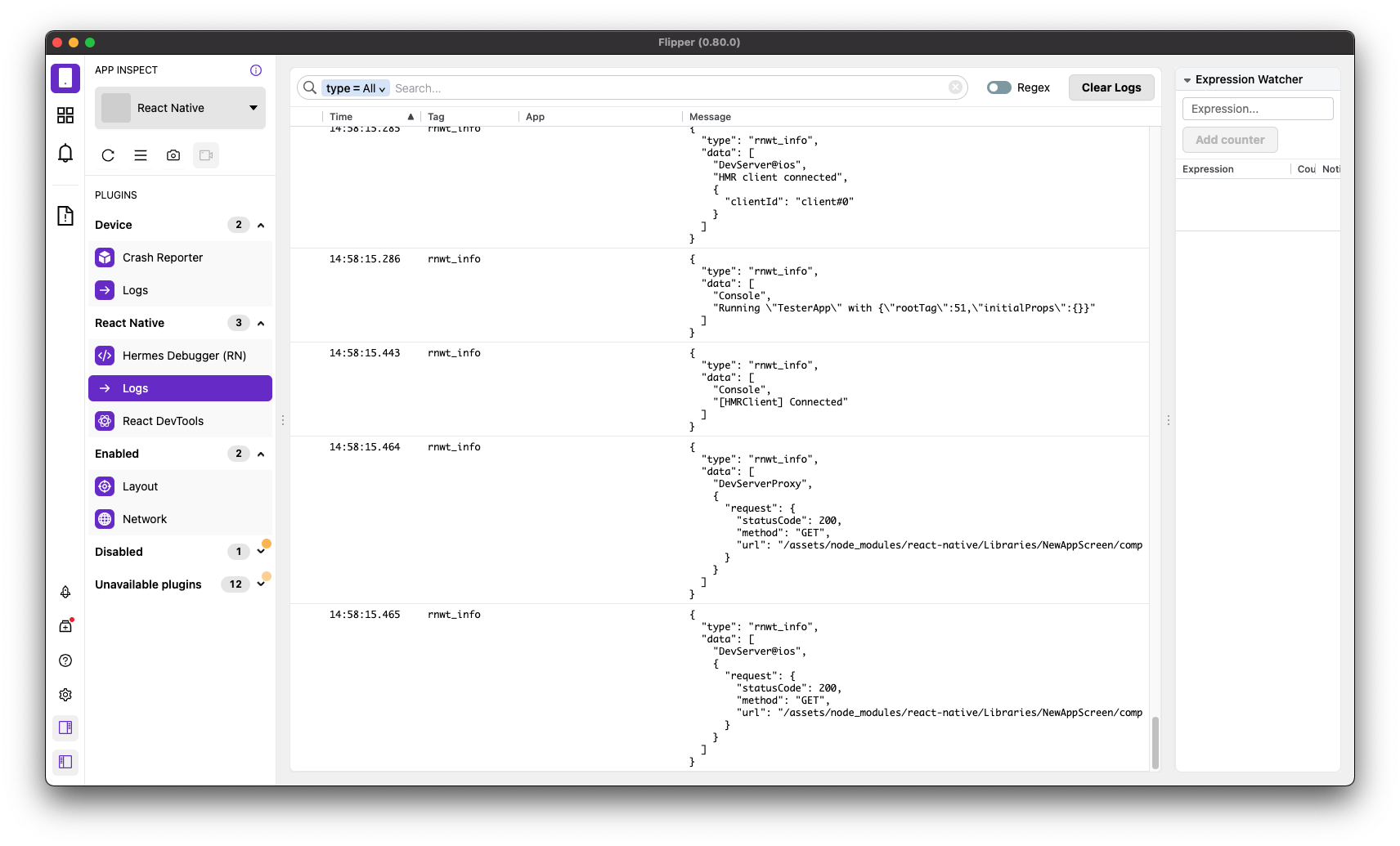Click the 'HMR client connected' message text
The height and width of the screenshot is (846, 1400).
click(780, 177)
